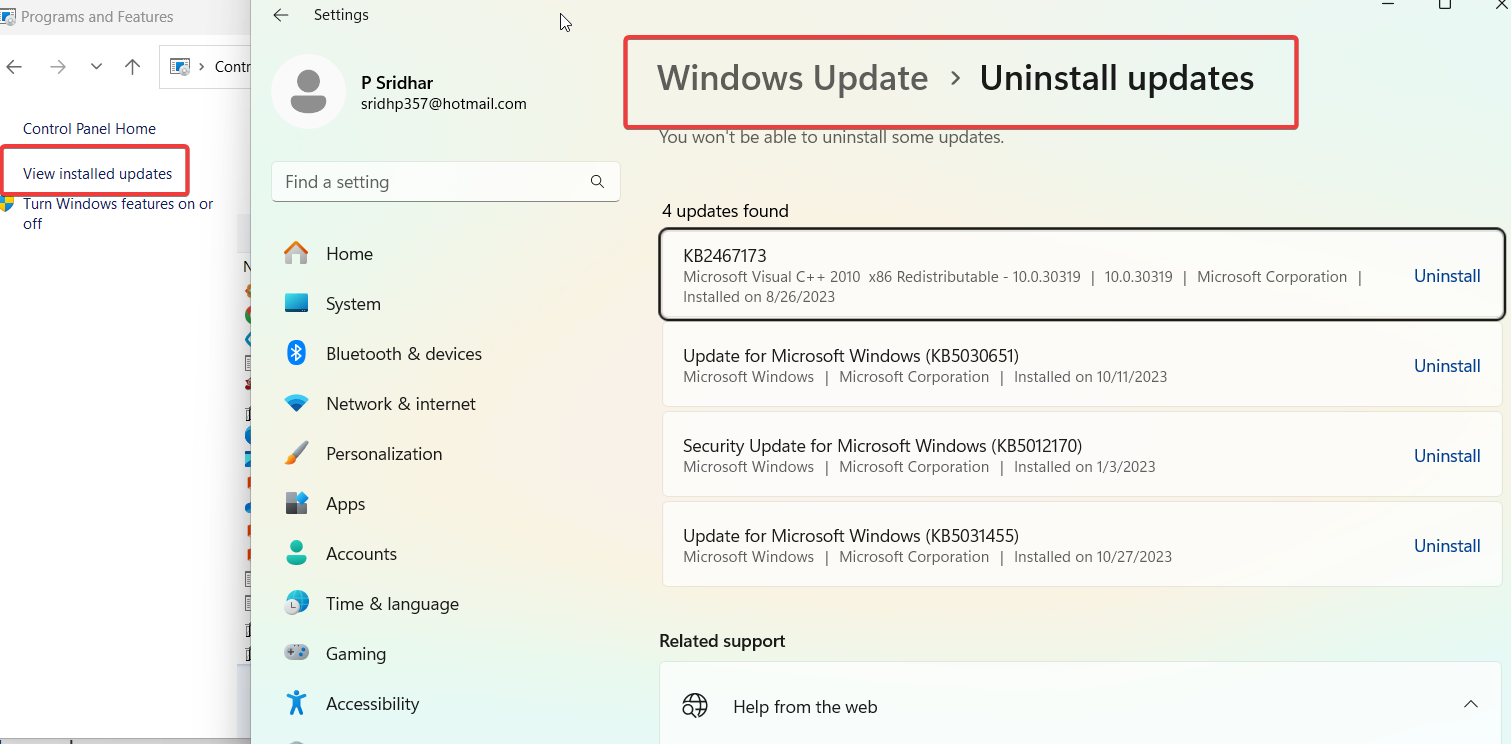The image size is (1511, 744).
Task: Open Bluetooth & devices settings
Action: pyautogui.click(x=403, y=353)
